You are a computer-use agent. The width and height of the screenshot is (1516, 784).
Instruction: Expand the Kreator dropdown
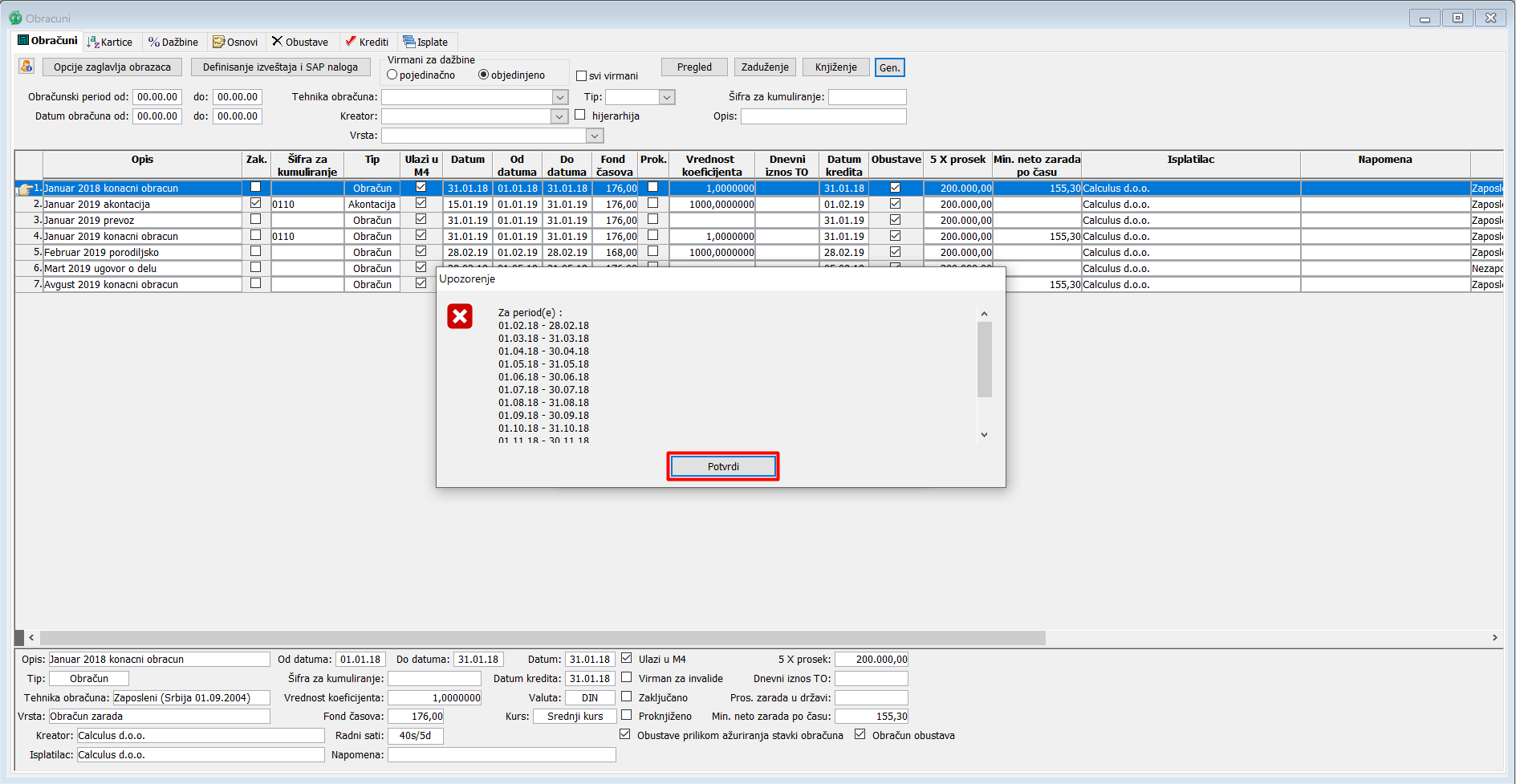(x=560, y=116)
